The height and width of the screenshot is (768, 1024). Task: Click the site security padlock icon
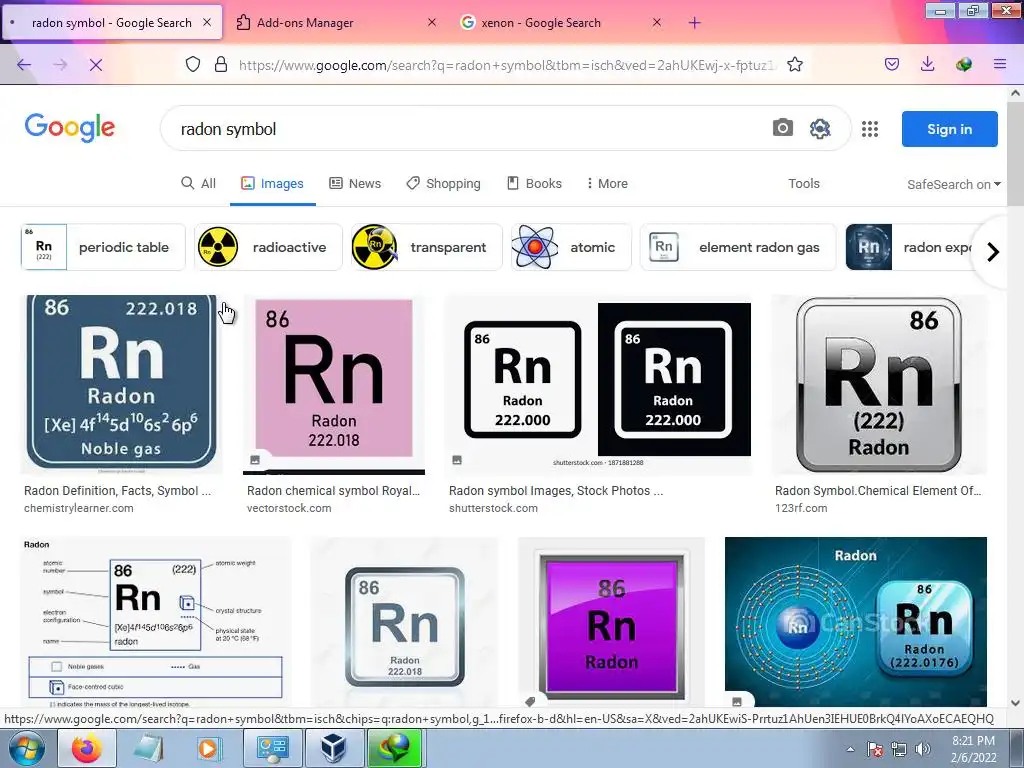(221, 64)
